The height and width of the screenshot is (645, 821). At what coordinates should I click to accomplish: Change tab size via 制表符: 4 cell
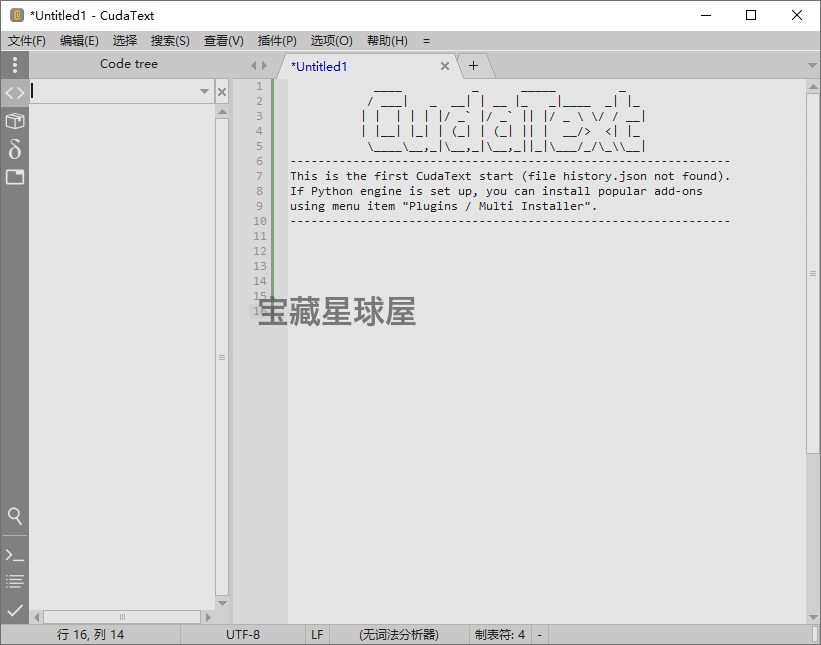pyautogui.click(x=500, y=635)
